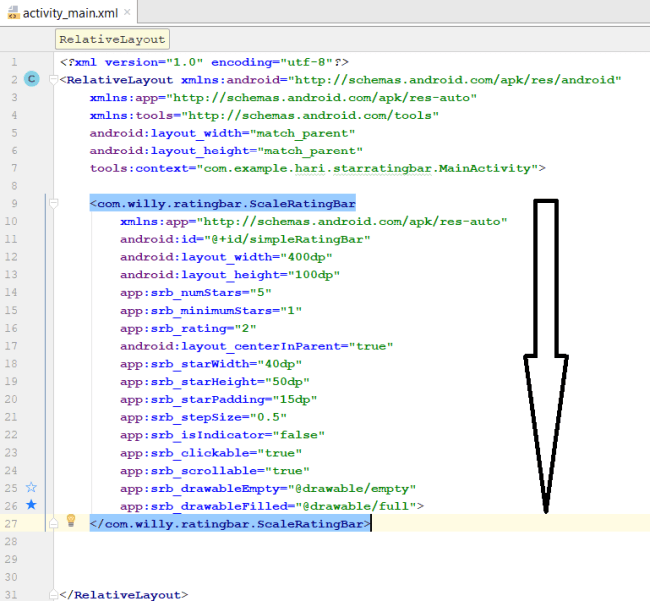The image size is (650, 601).
Task: Click app:srb_clickable="true"
Action: (211, 453)
